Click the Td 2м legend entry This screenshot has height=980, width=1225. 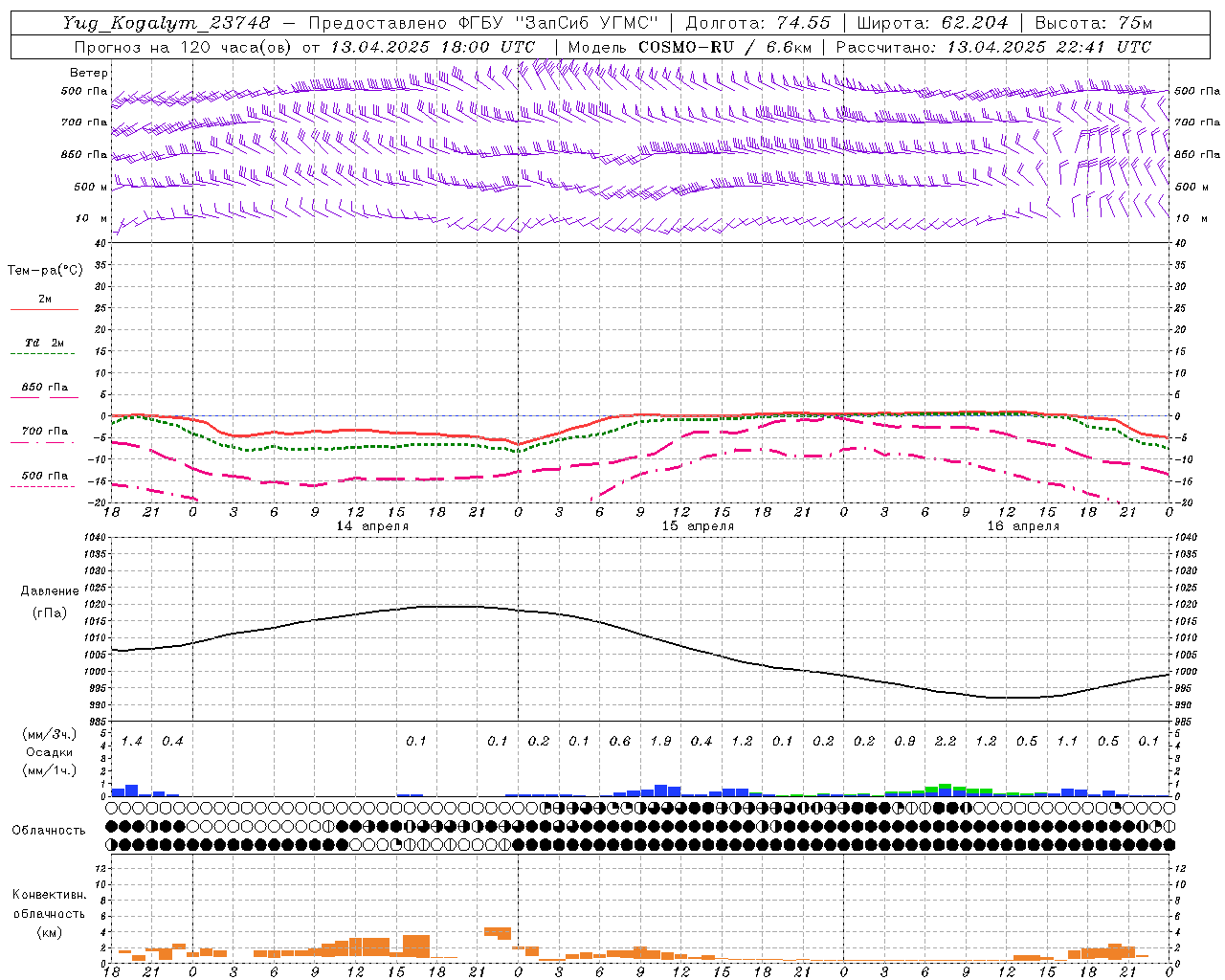coord(44,343)
